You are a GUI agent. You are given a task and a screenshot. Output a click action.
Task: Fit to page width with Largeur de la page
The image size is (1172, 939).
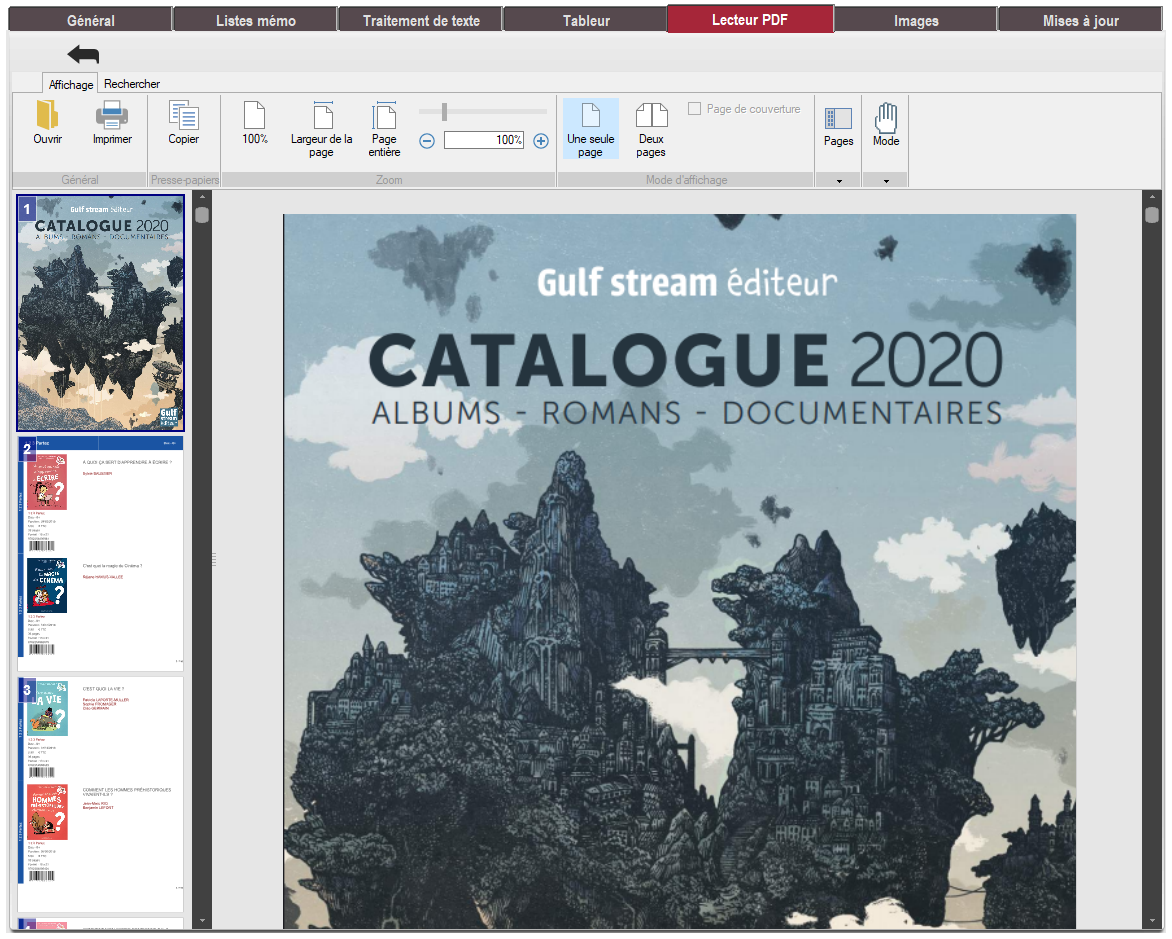coord(323,116)
